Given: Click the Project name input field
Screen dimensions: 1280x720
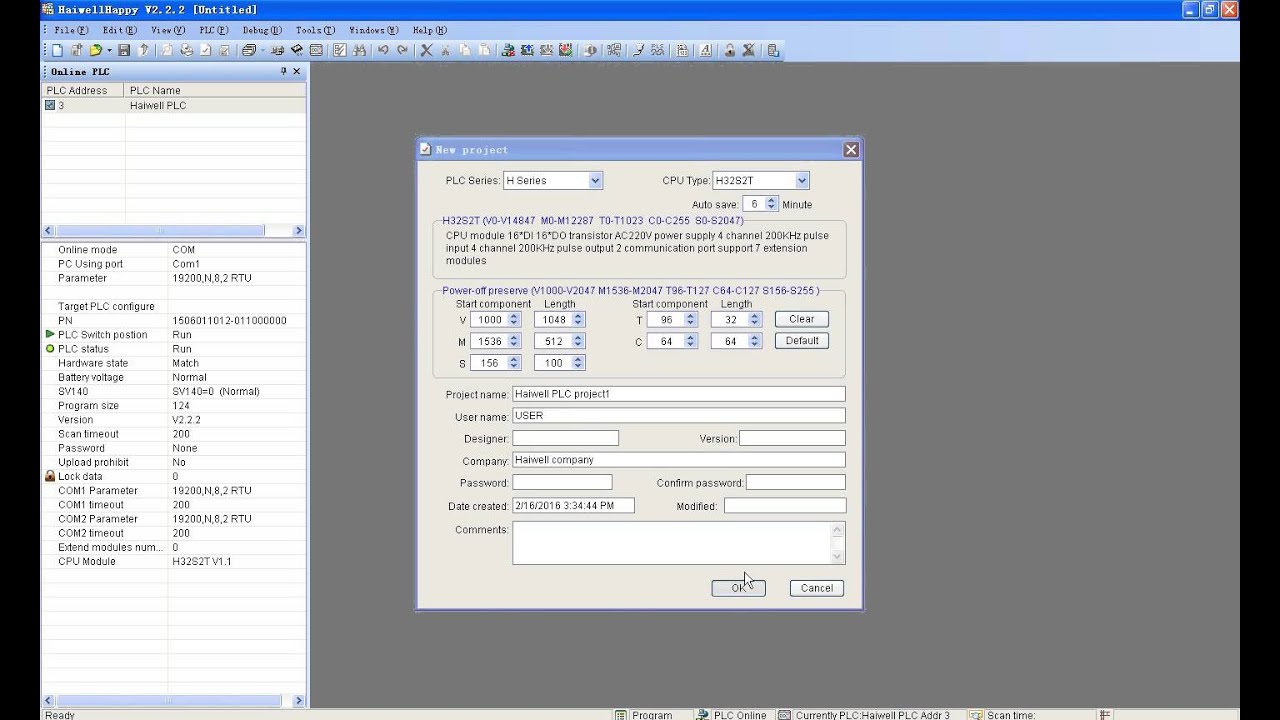Looking at the screenshot, I should pos(679,394).
